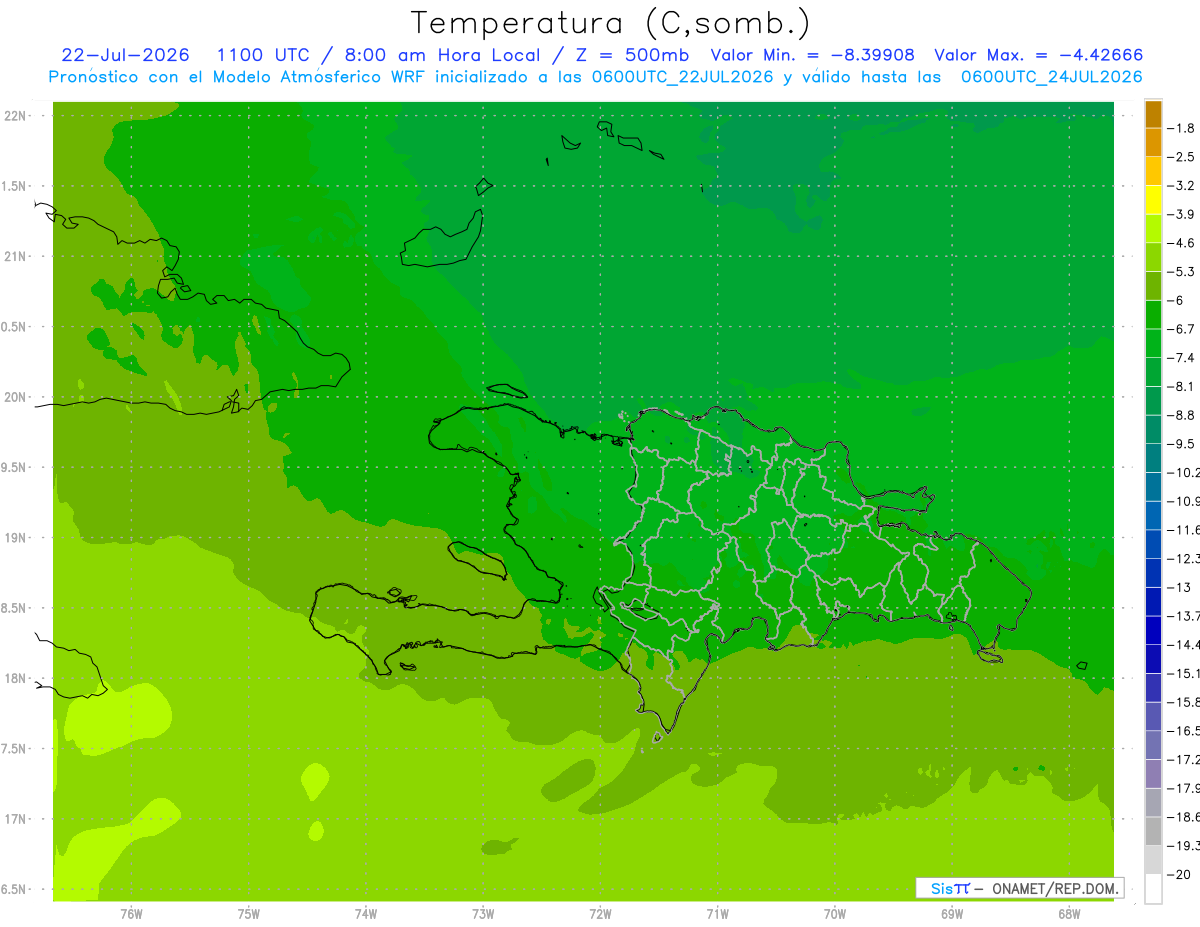This screenshot has height=927, width=1200.
Task: Click the '-20' color bar label
Action: click(x=1177, y=875)
